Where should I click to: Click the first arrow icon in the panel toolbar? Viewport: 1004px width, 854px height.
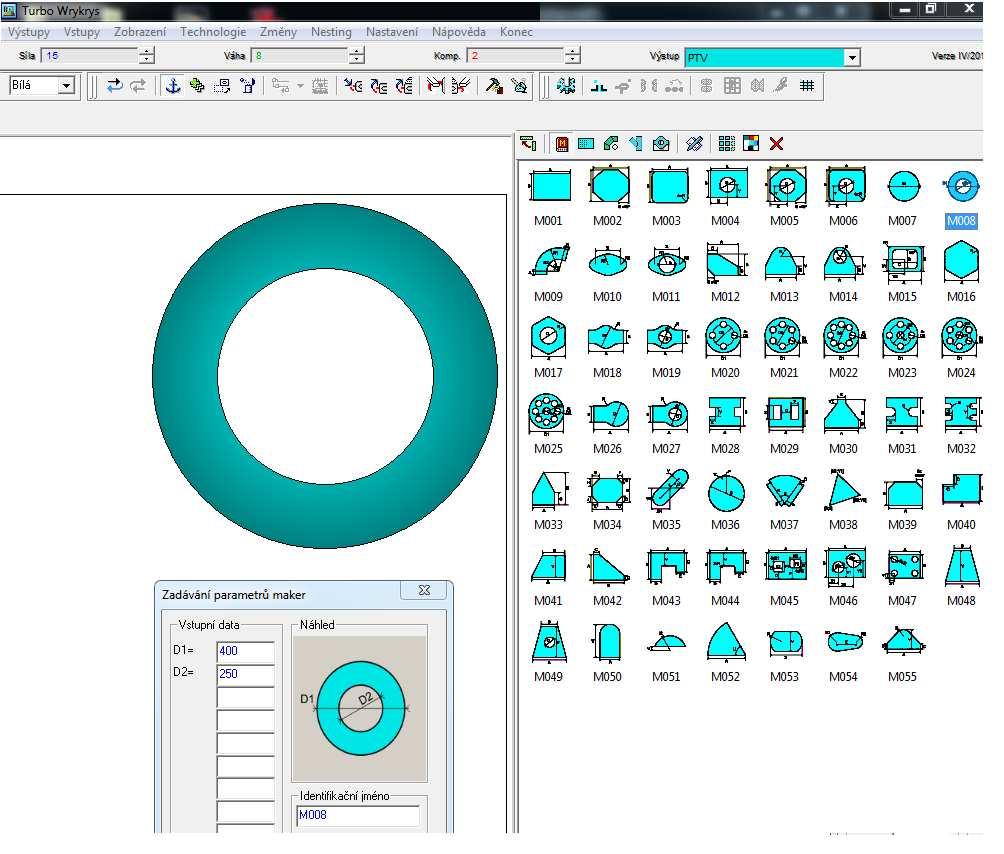point(528,144)
